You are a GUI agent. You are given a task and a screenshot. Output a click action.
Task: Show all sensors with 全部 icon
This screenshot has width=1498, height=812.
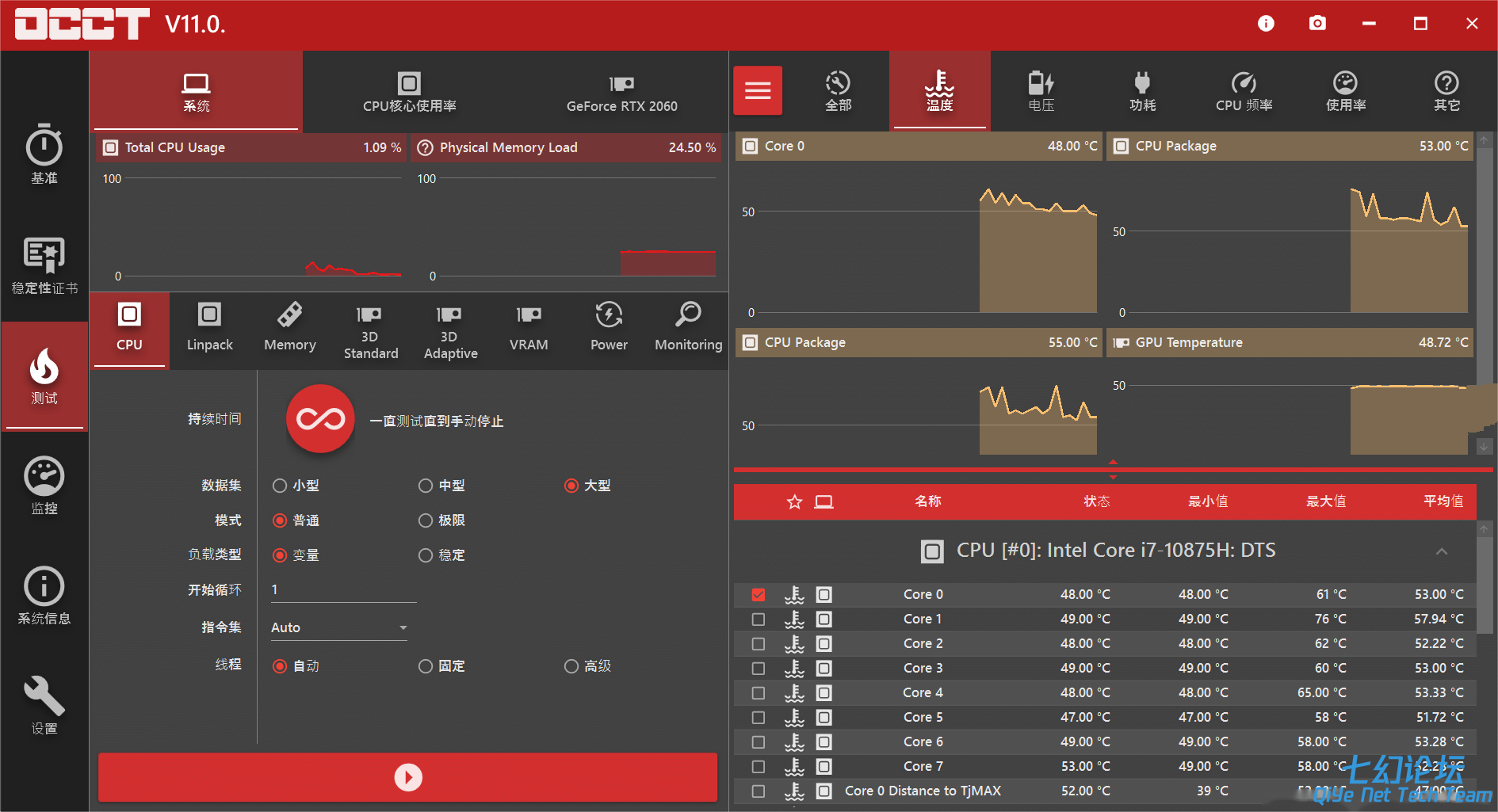coord(838,90)
